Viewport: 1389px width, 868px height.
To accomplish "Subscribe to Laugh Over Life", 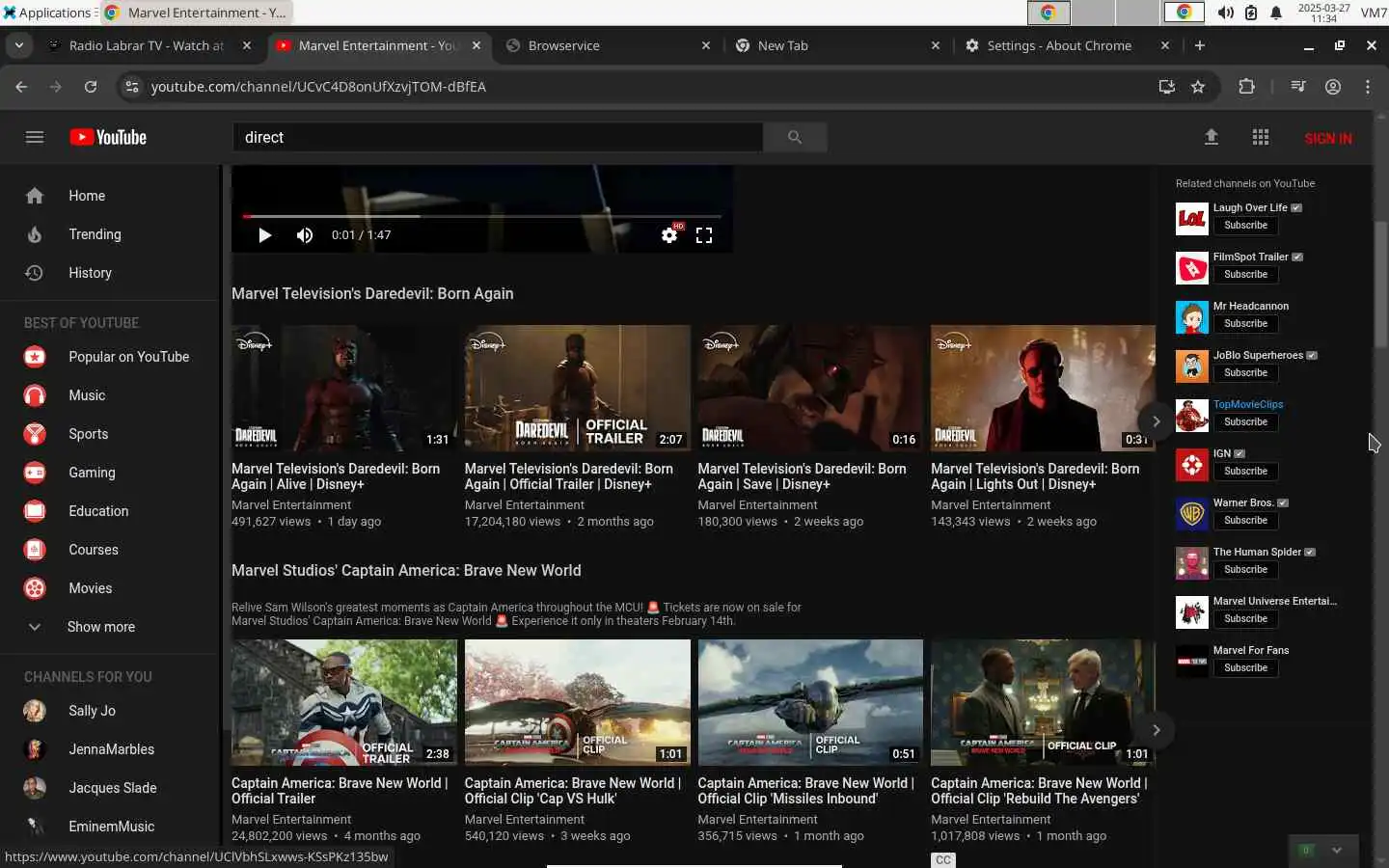I will pyautogui.click(x=1245, y=226).
